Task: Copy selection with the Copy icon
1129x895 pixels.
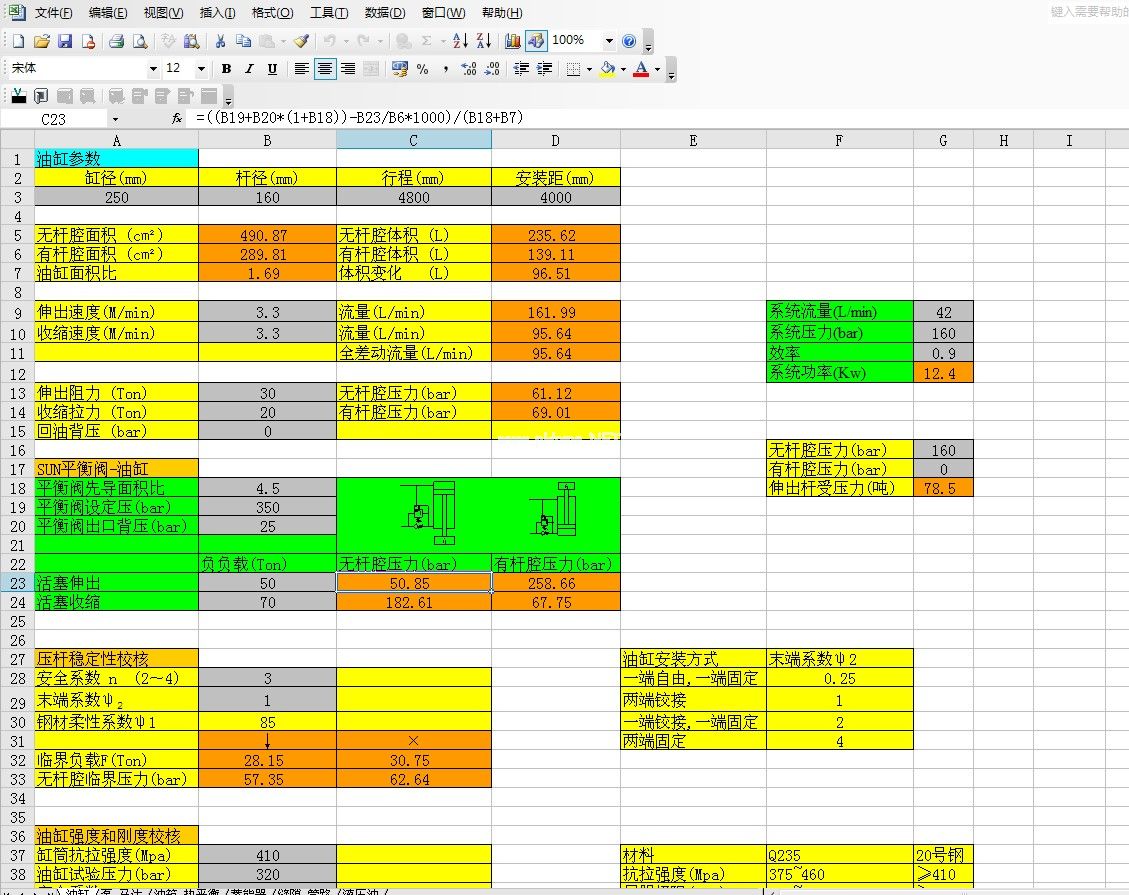Action: point(243,41)
